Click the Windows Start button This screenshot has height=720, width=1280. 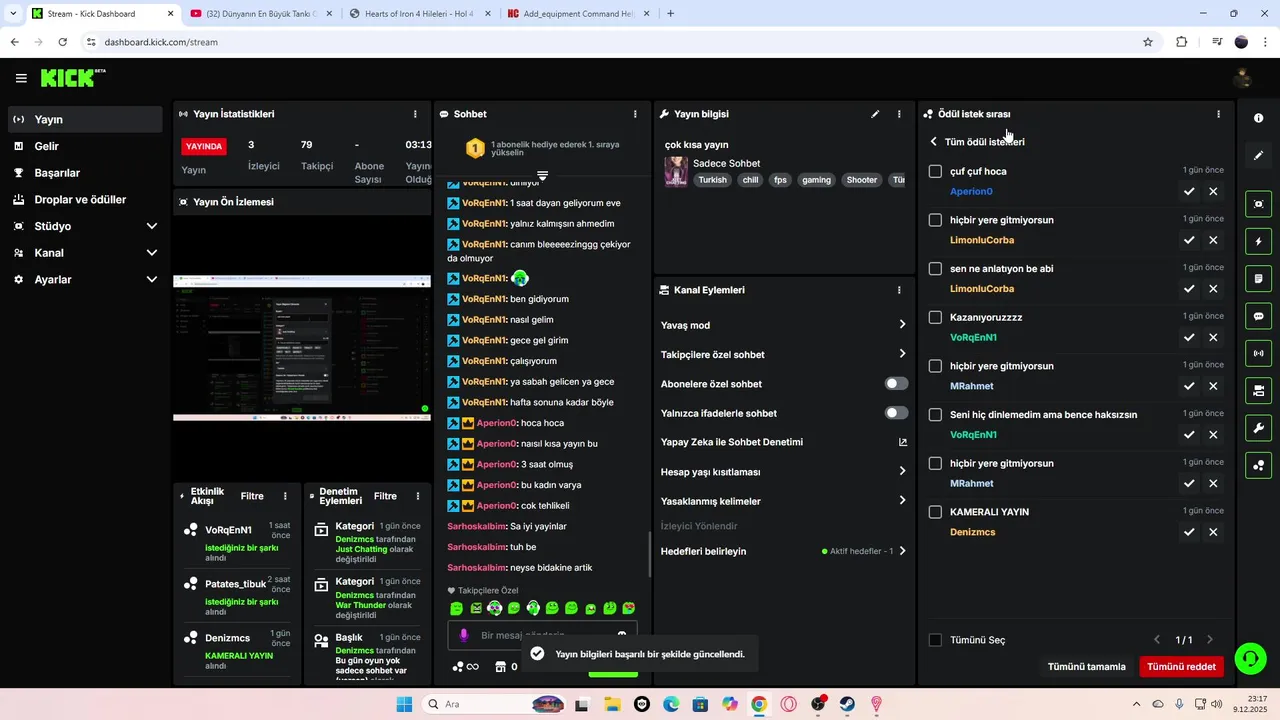(x=404, y=704)
